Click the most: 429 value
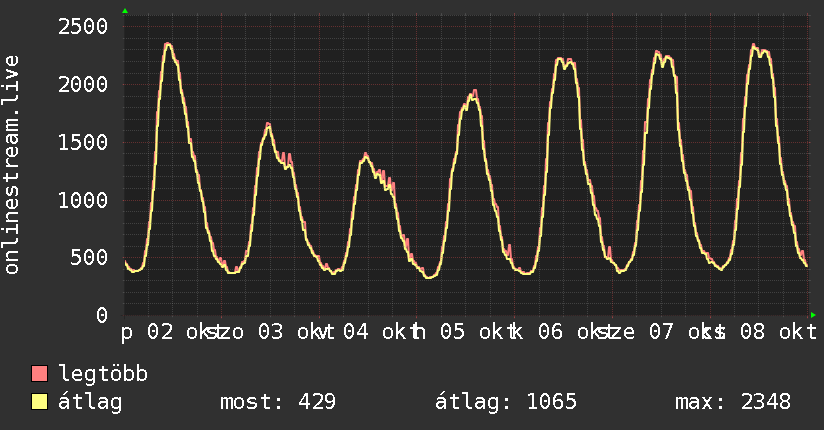Image resolution: width=824 pixels, height=430 pixels. coord(278,402)
